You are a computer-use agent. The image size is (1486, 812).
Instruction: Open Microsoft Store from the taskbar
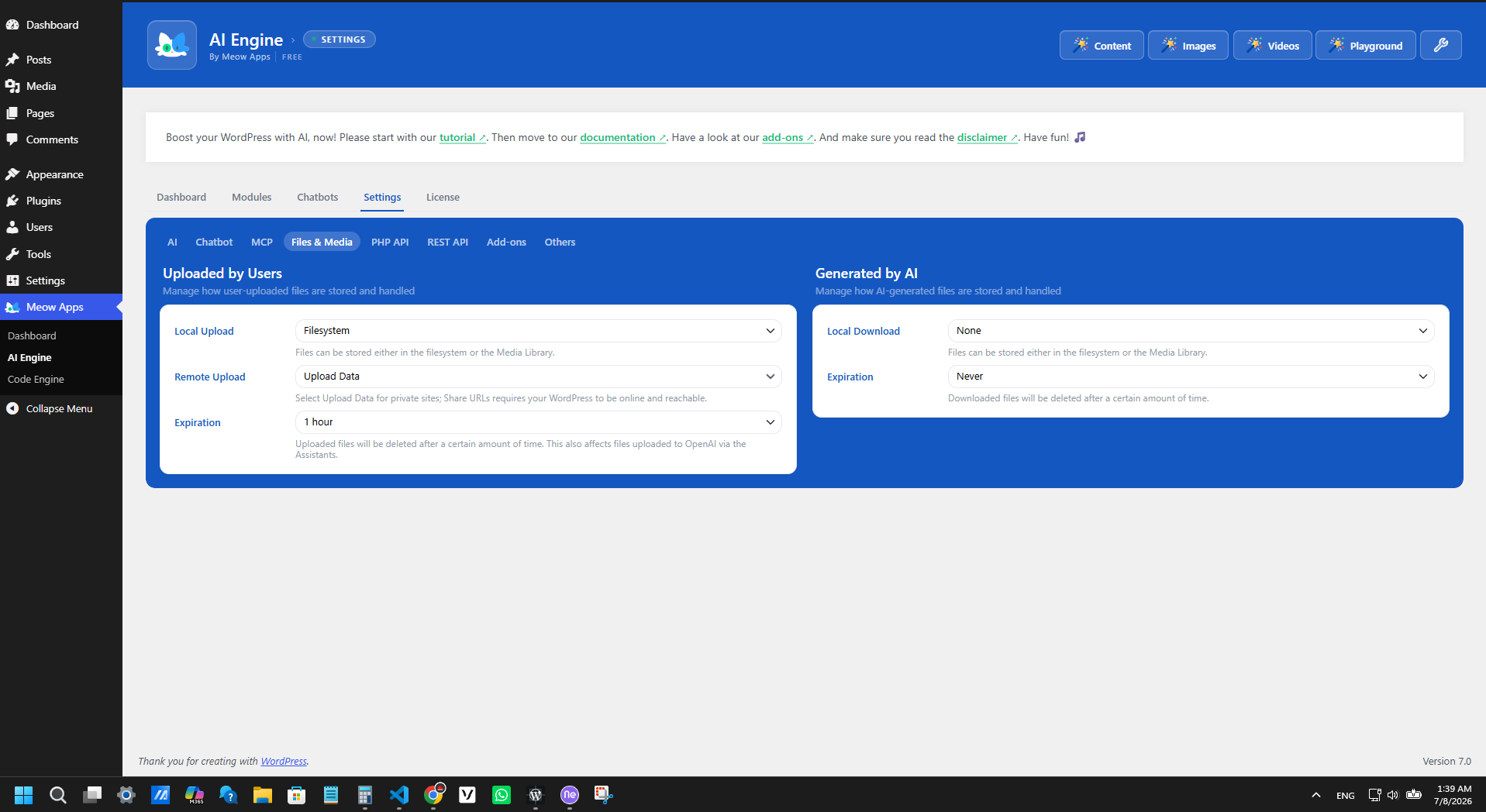(x=297, y=795)
